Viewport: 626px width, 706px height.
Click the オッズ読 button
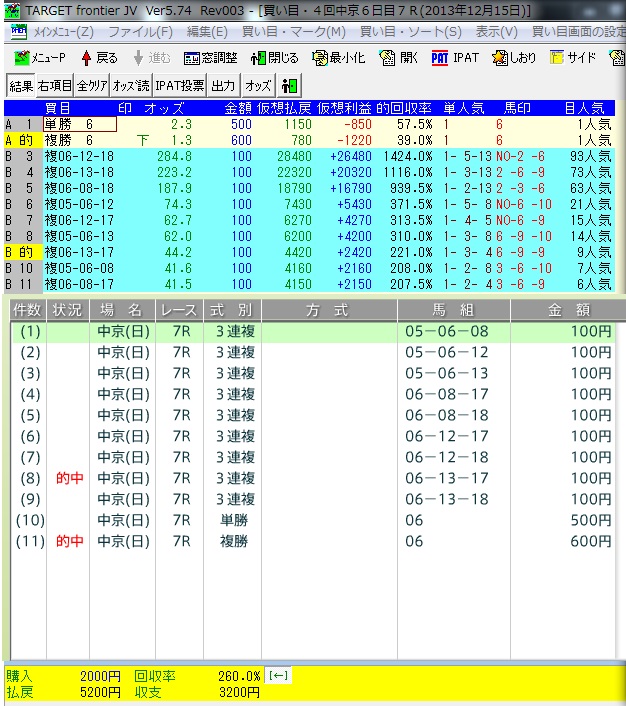(131, 86)
